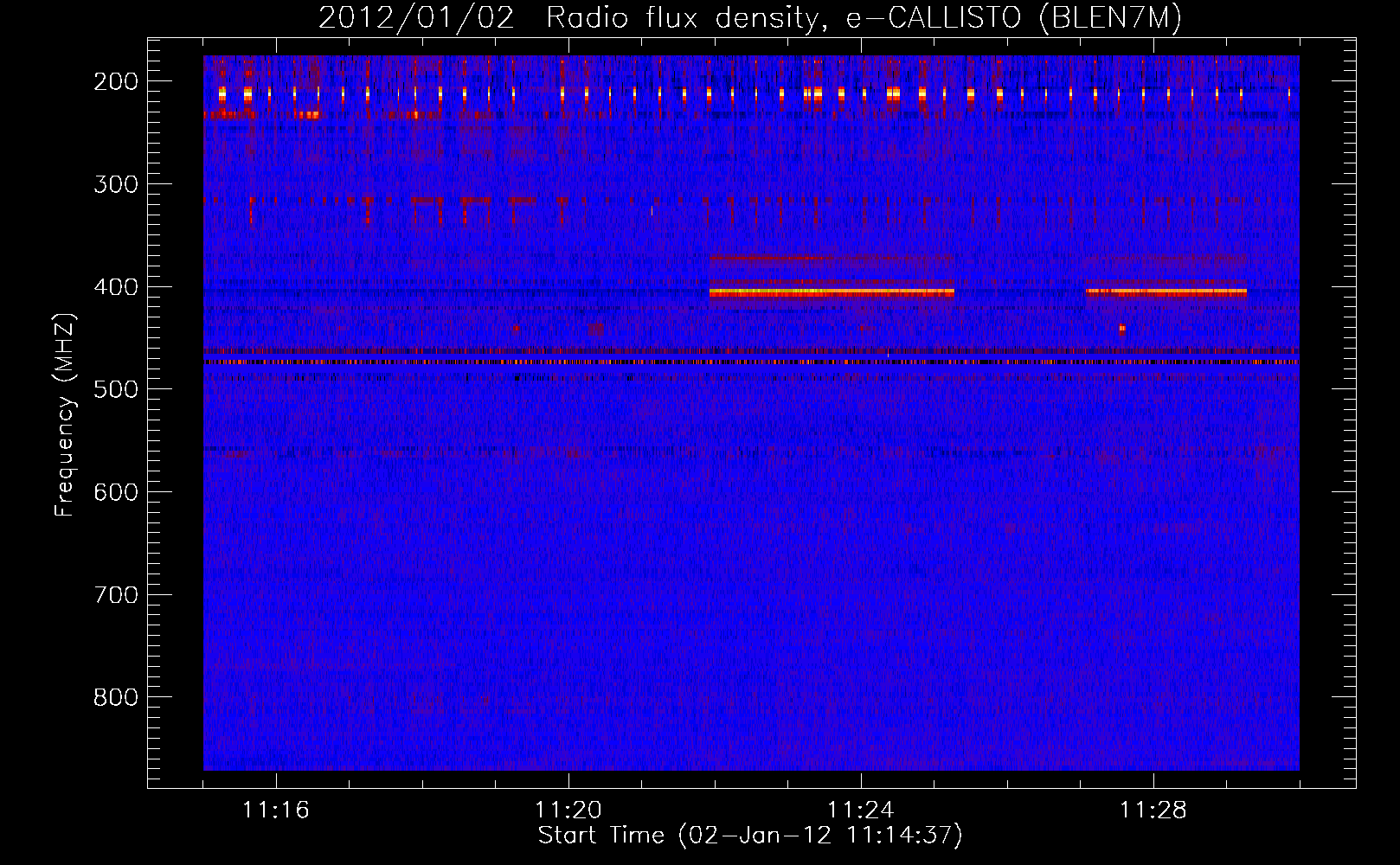This screenshot has width=1400, height=865.
Task: Click the 'Frequency (MHZ)' axis label
Action: [x=65, y=414]
